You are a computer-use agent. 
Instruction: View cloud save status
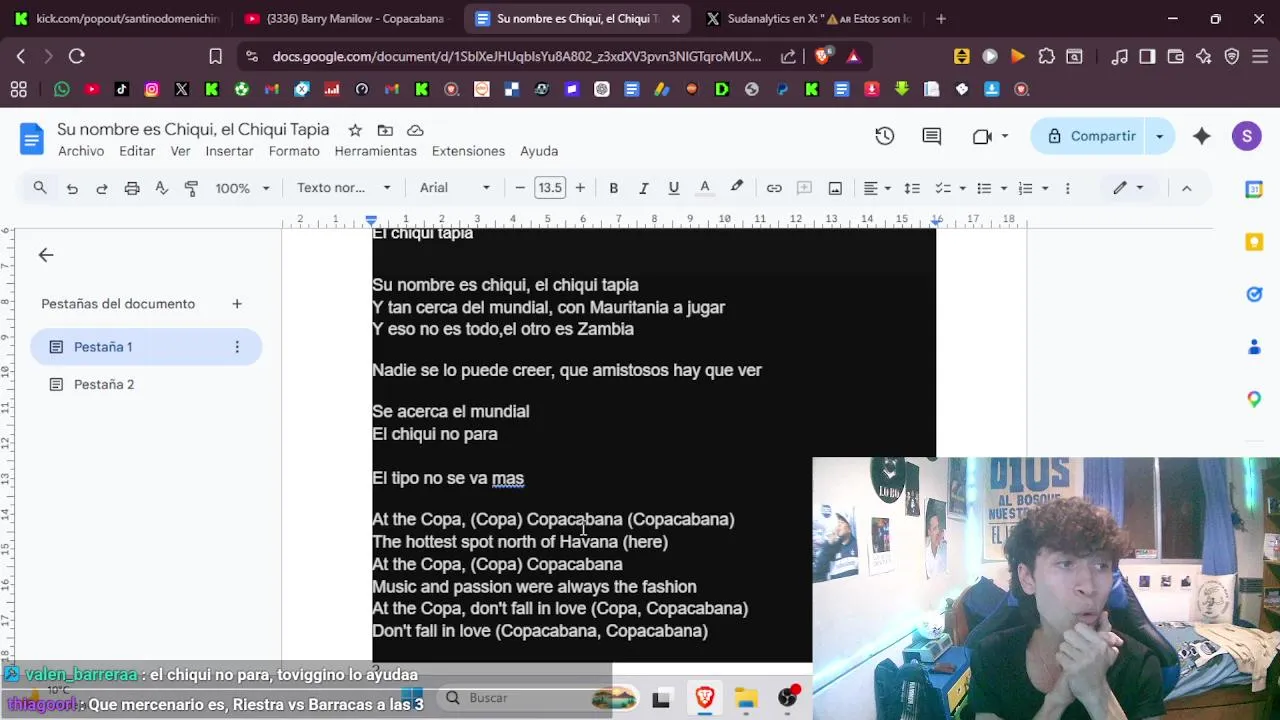tap(415, 130)
